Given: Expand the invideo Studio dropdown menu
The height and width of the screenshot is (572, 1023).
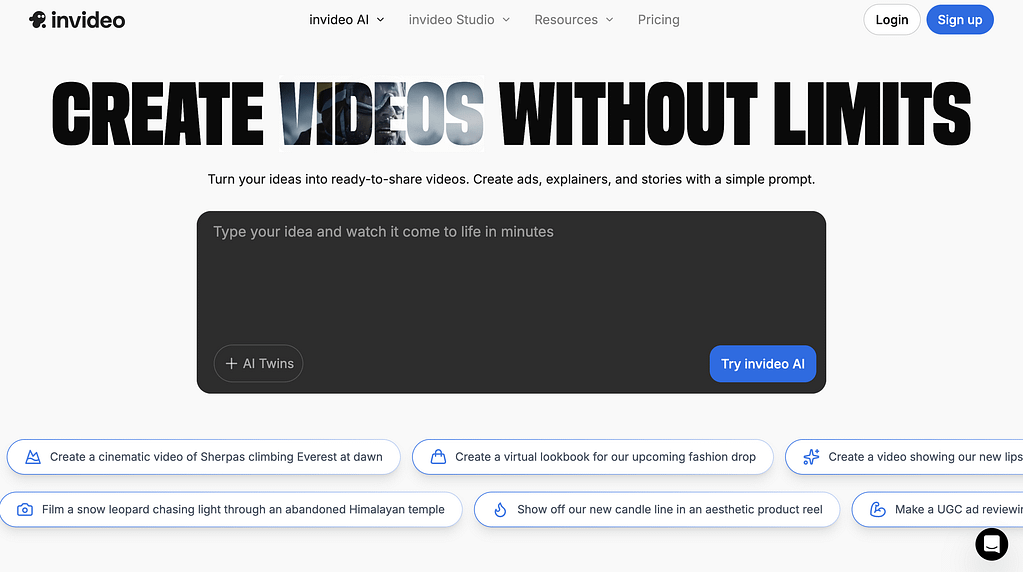Looking at the screenshot, I should (459, 20).
